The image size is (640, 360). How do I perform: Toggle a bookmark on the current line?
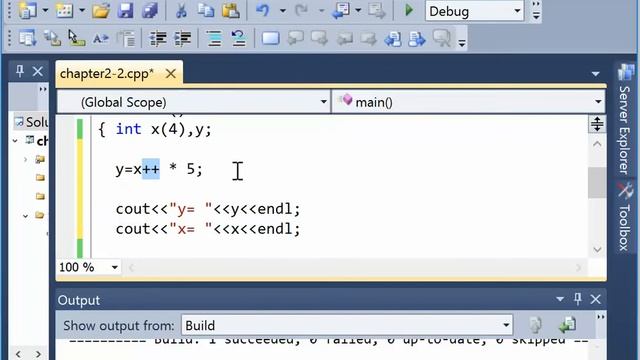click(270, 39)
